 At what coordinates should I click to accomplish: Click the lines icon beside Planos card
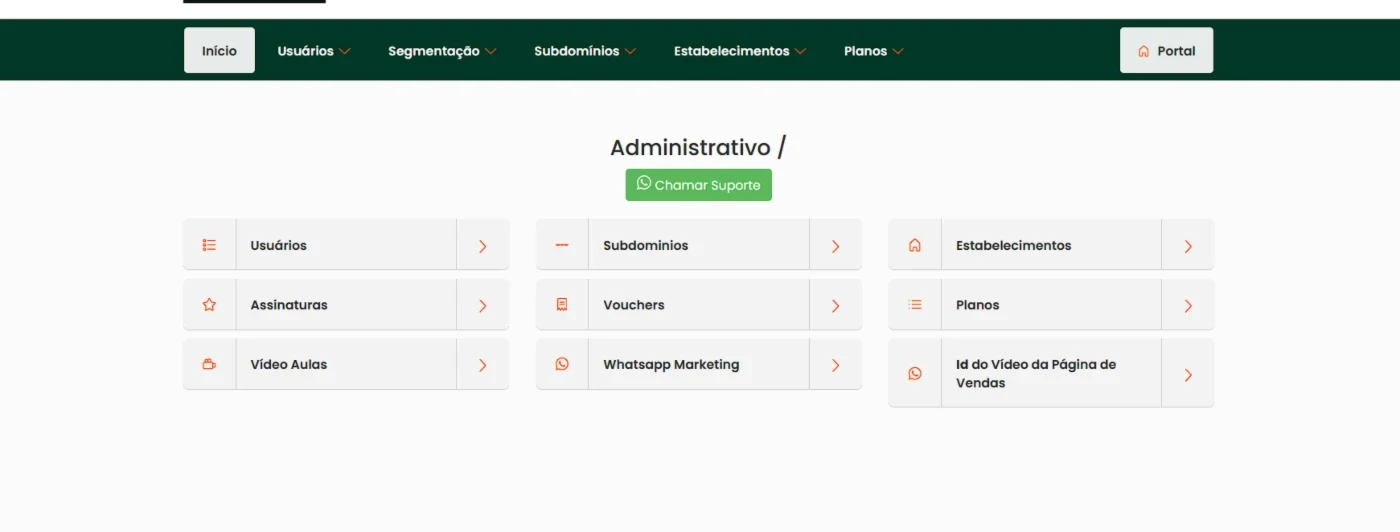tap(914, 305)
